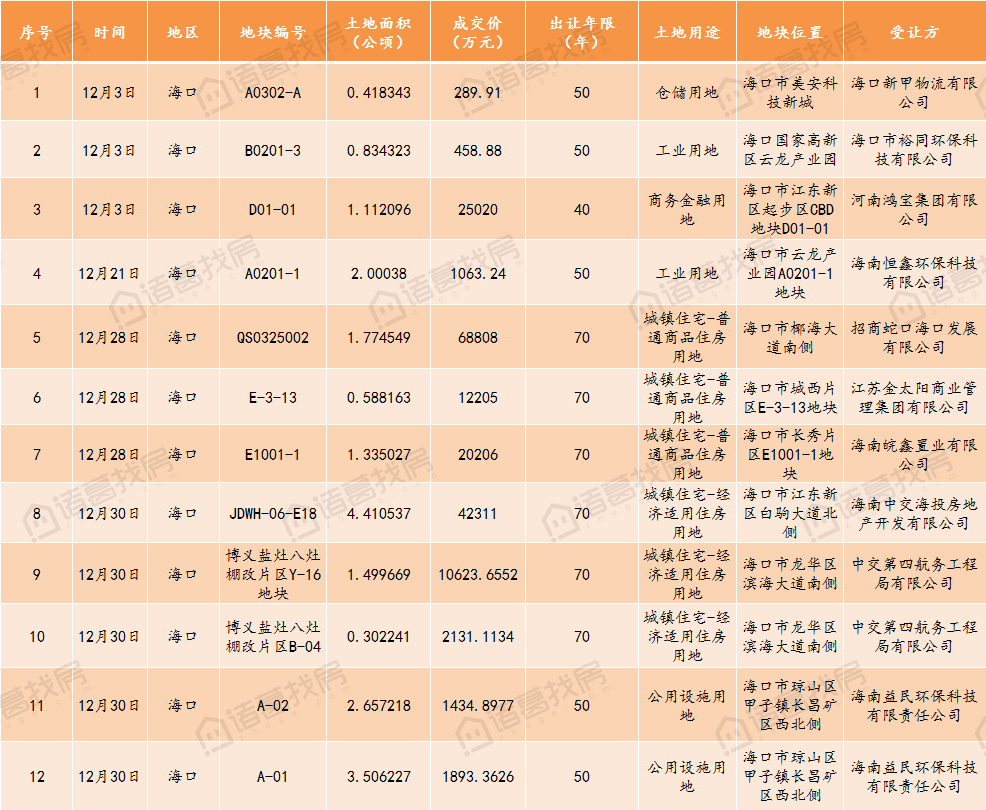
Task: Click the 土地用途 column header
Action: click(x=687, y=32)
